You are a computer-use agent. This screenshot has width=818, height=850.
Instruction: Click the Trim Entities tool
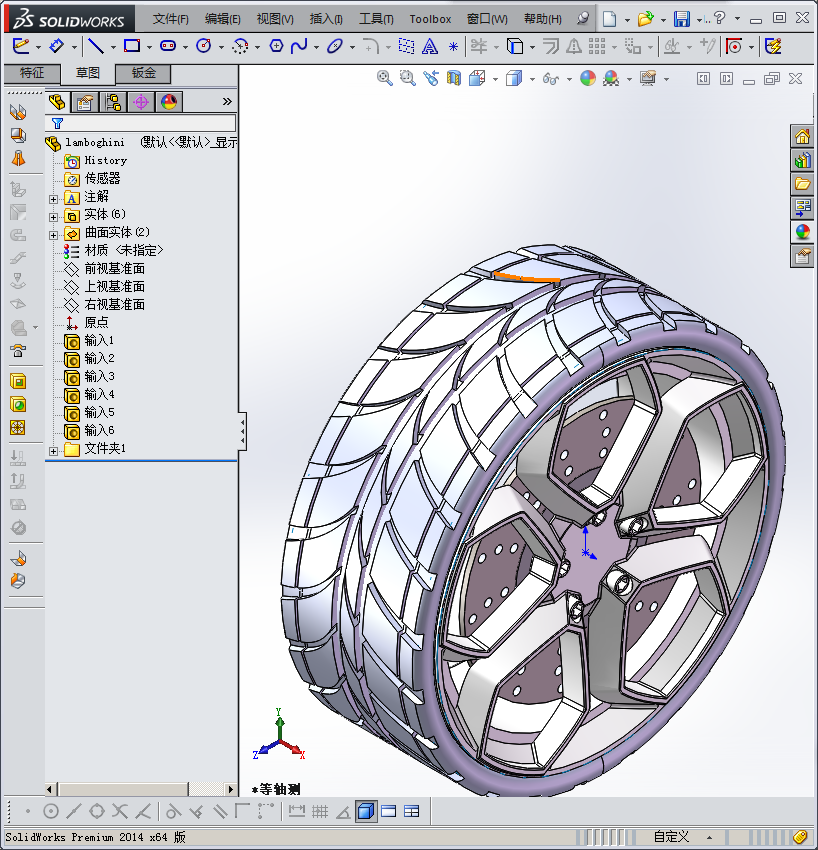(479, 46)
